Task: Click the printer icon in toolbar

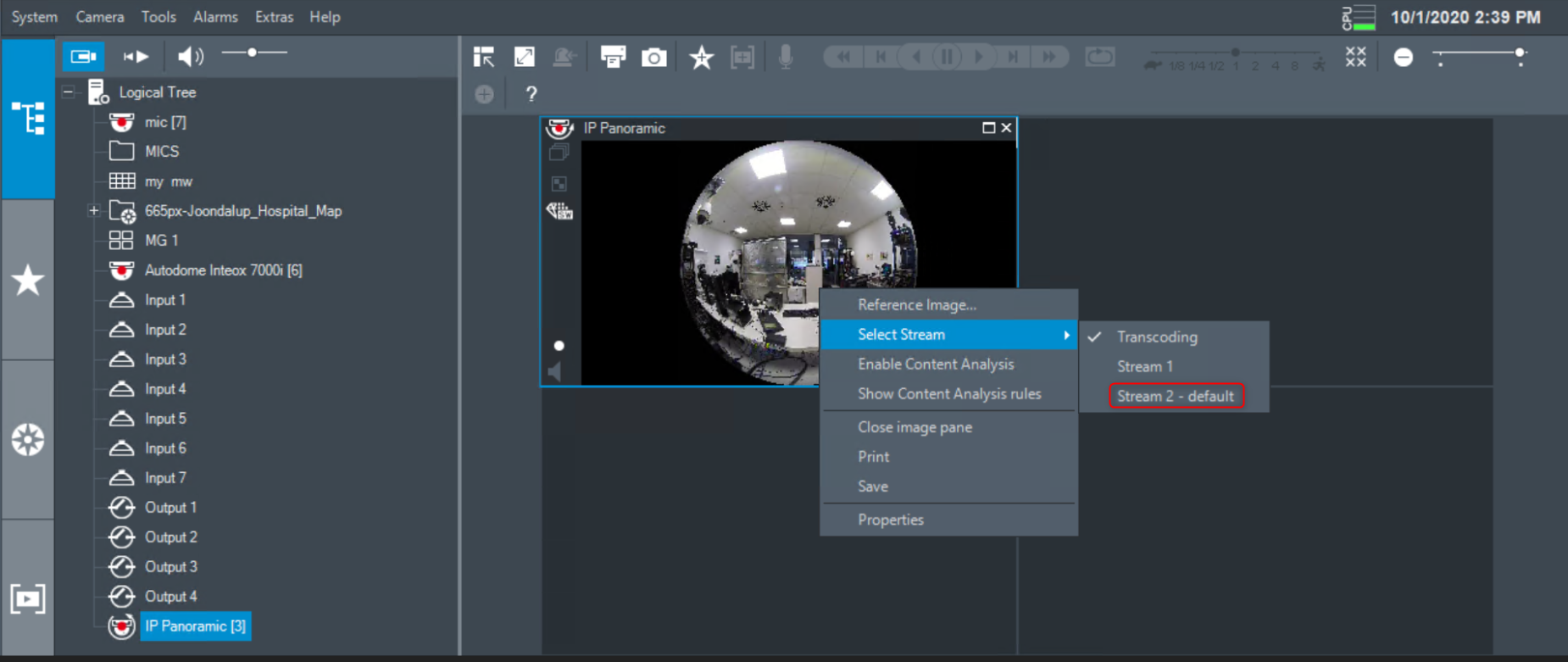Action: pos(612,57)
